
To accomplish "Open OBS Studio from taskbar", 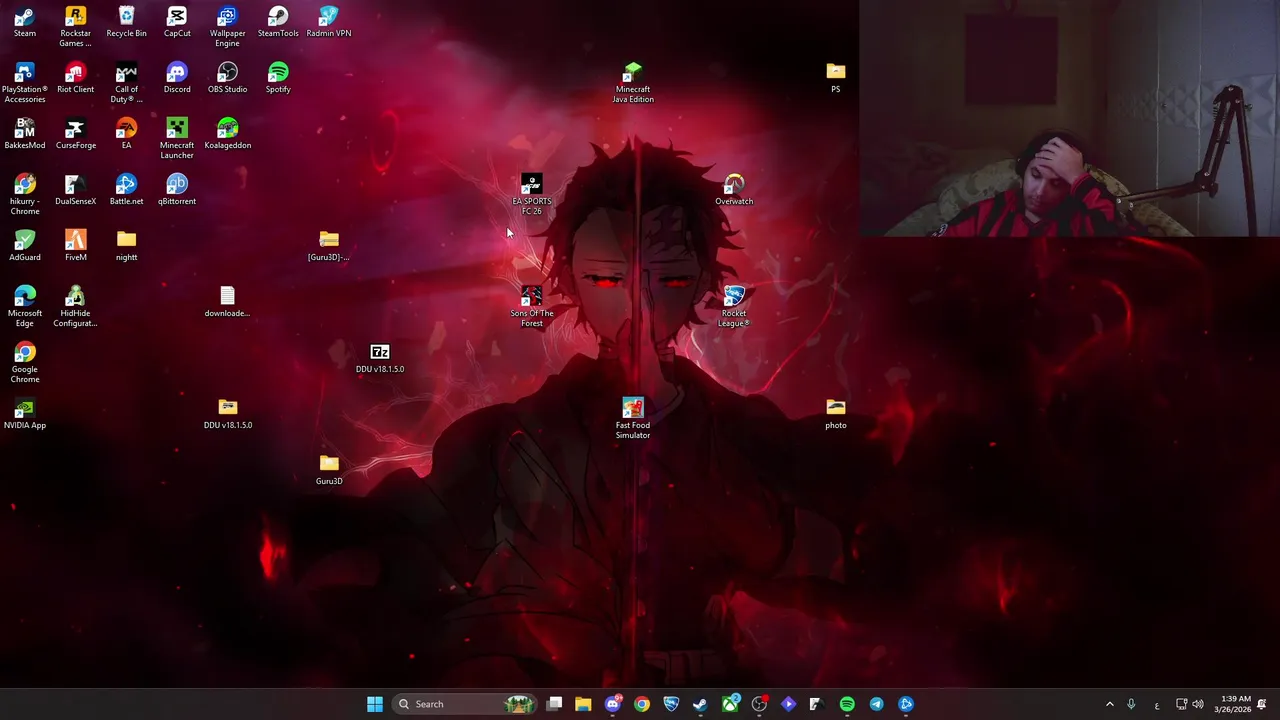I will click(x=759, y=704).
